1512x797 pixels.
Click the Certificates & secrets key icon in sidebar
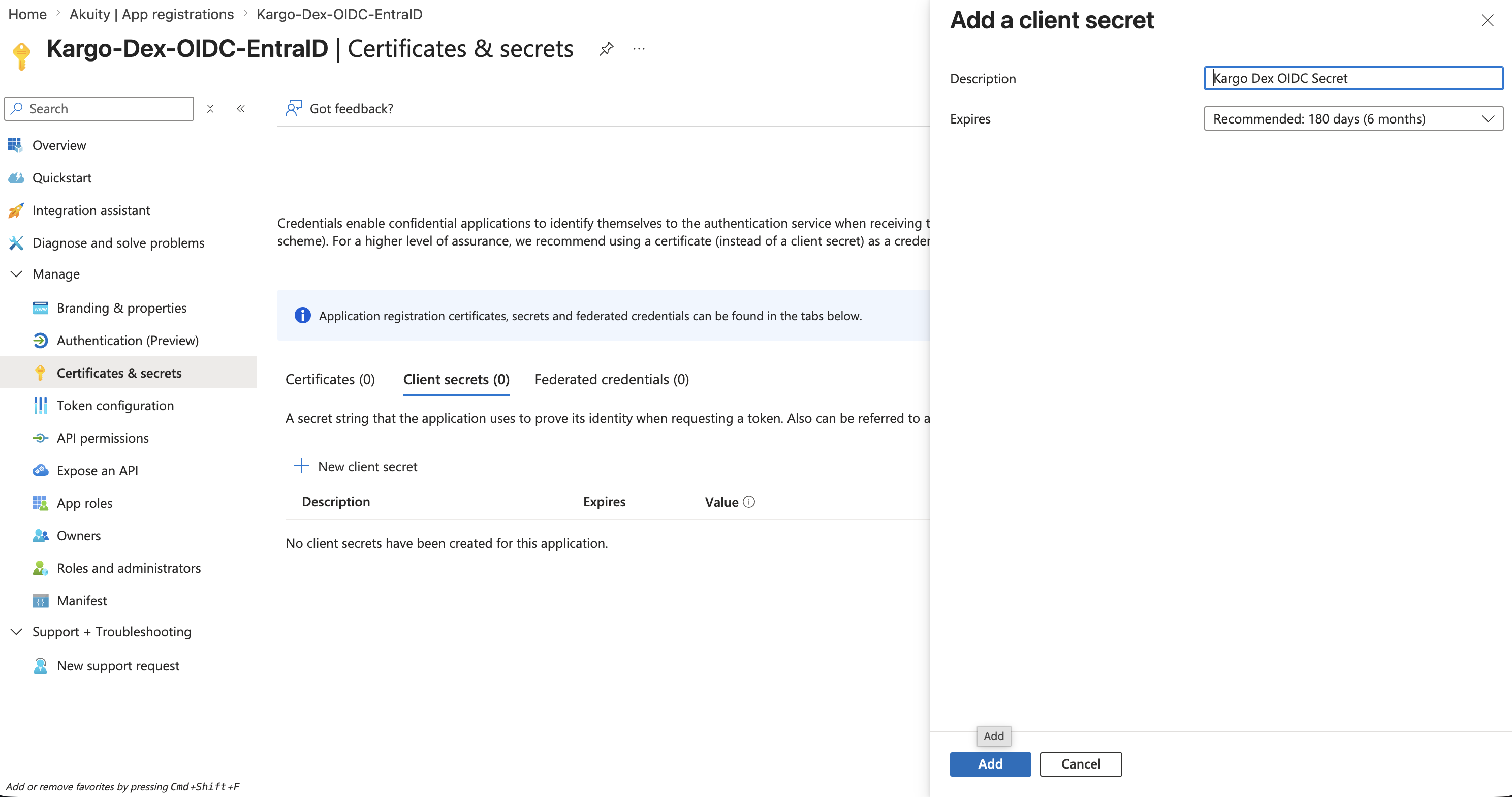[40, 373]
